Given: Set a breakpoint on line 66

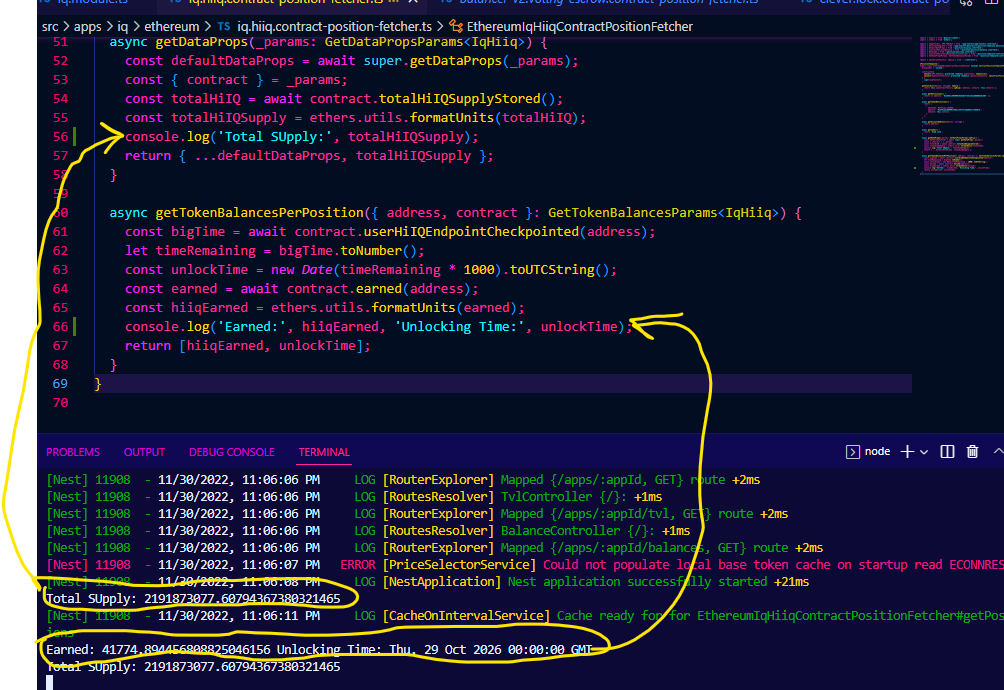Looking at the screenshot, I should coord(45,326).
